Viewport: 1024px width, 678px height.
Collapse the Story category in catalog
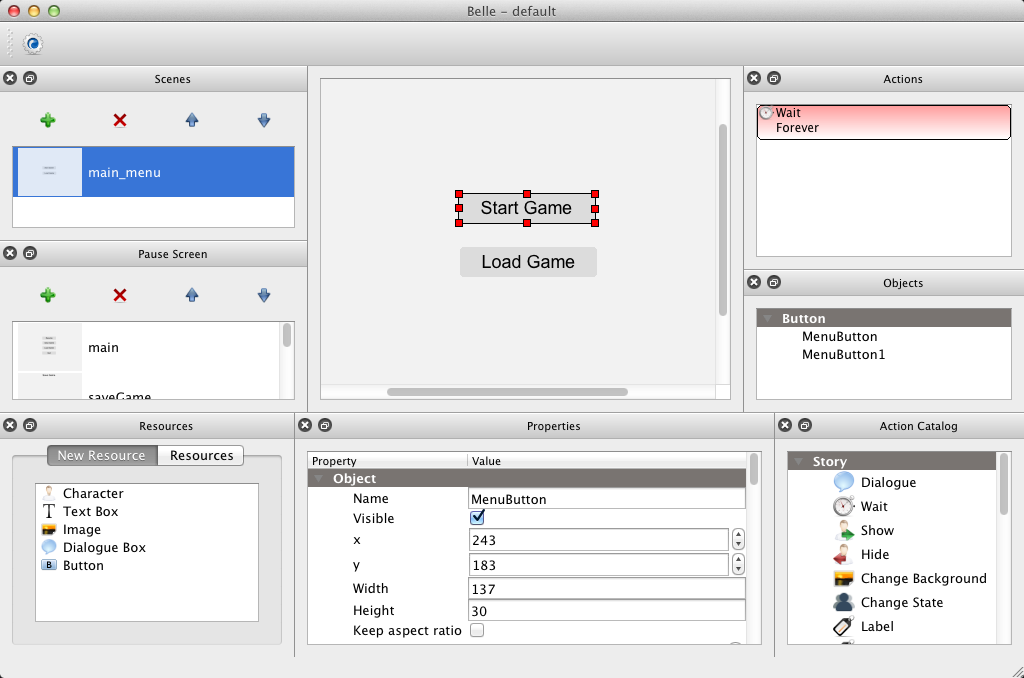click(x=798, y=462)
